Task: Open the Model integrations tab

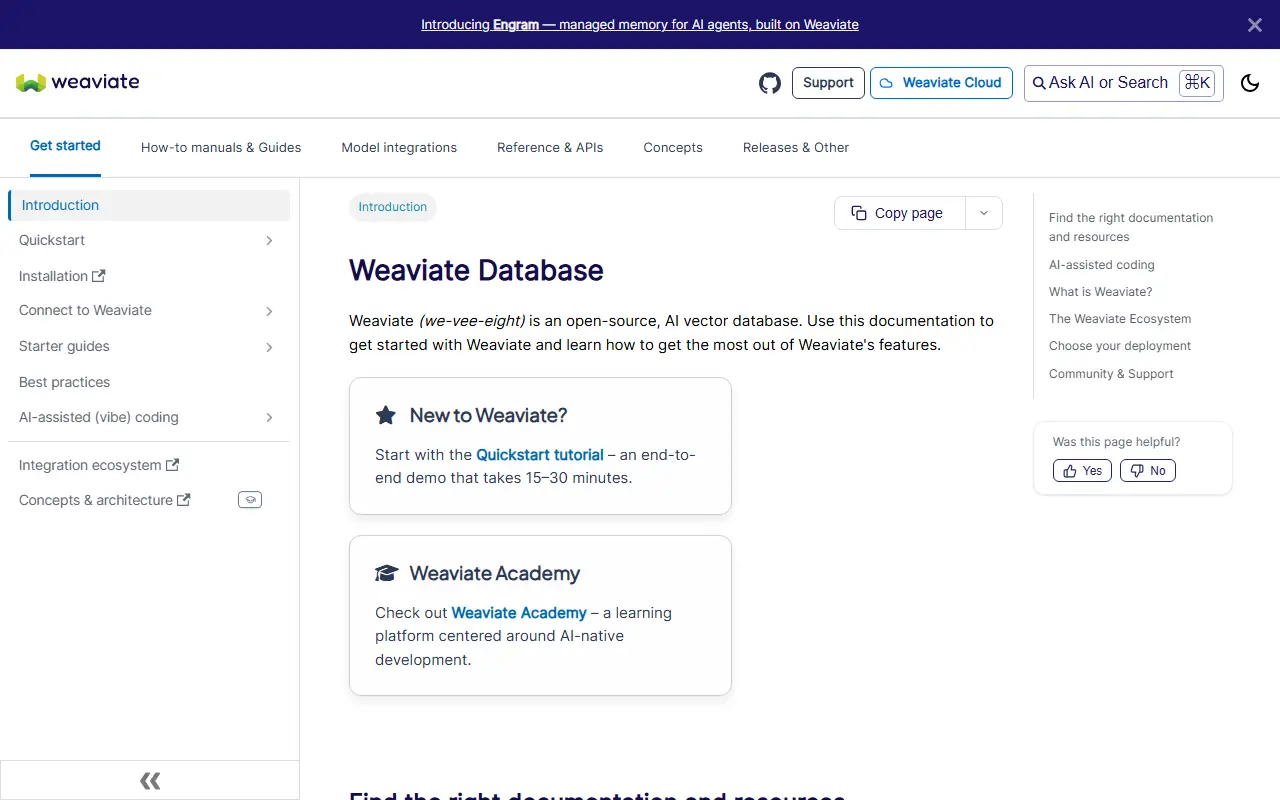Action: (x=399, y=147)
